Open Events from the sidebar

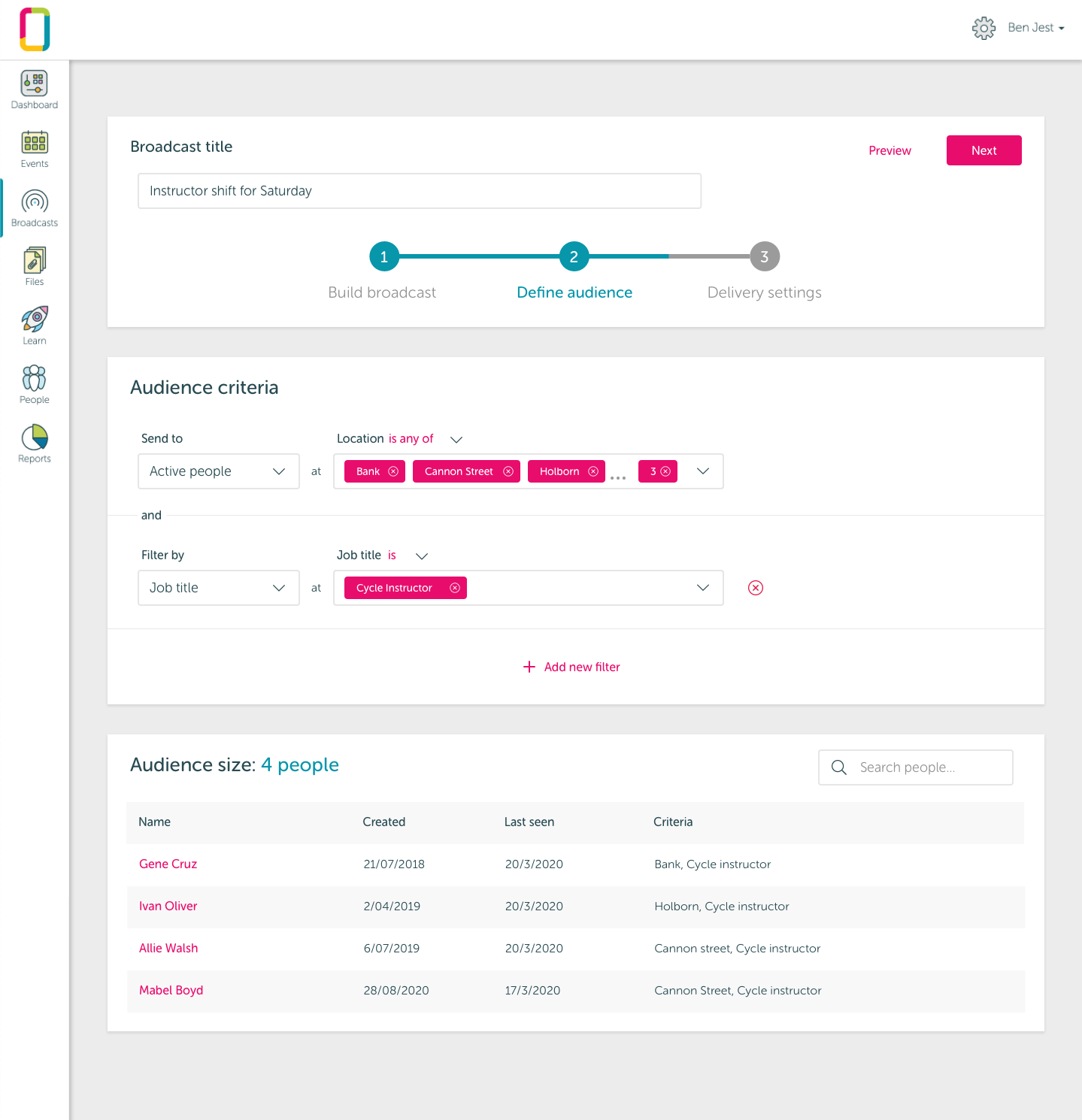35,149
